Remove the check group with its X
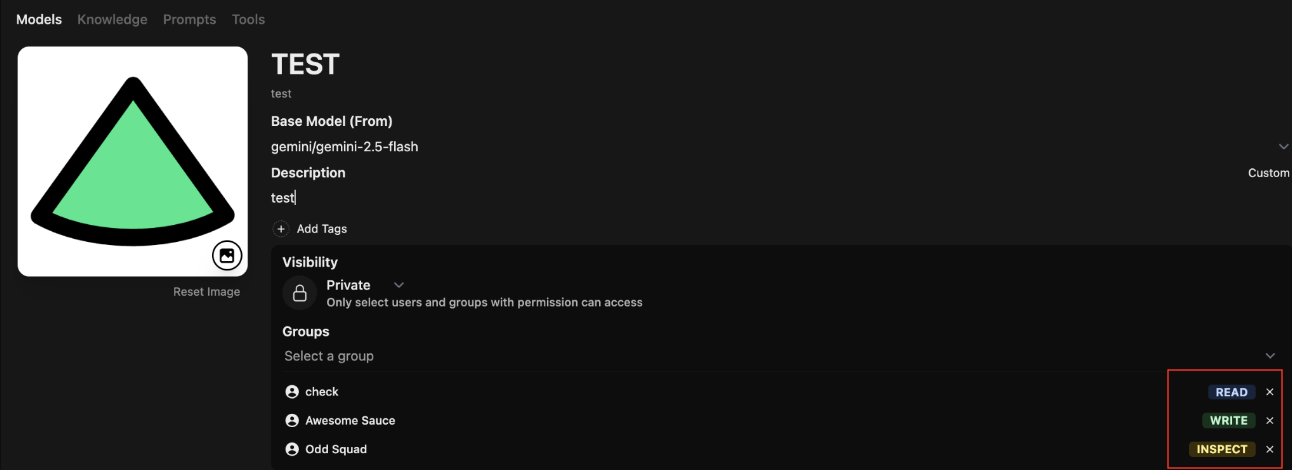Screen dimensions: 1292x470 pyautogui.click(x=1270, y=392)
